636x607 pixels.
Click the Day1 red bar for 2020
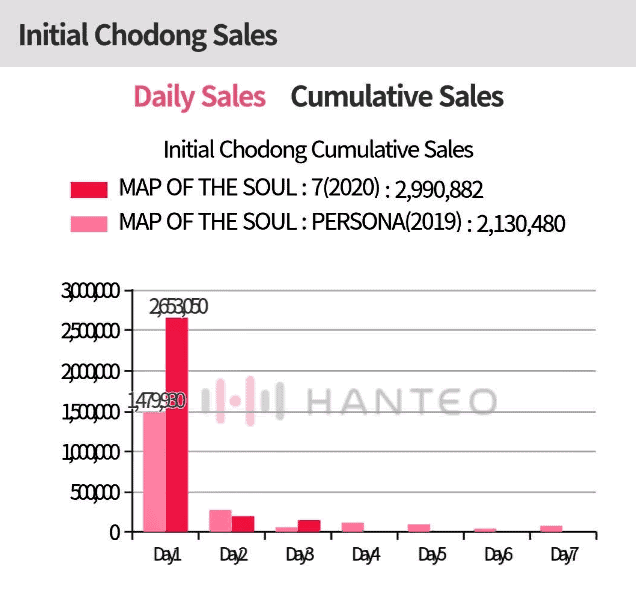177,425
